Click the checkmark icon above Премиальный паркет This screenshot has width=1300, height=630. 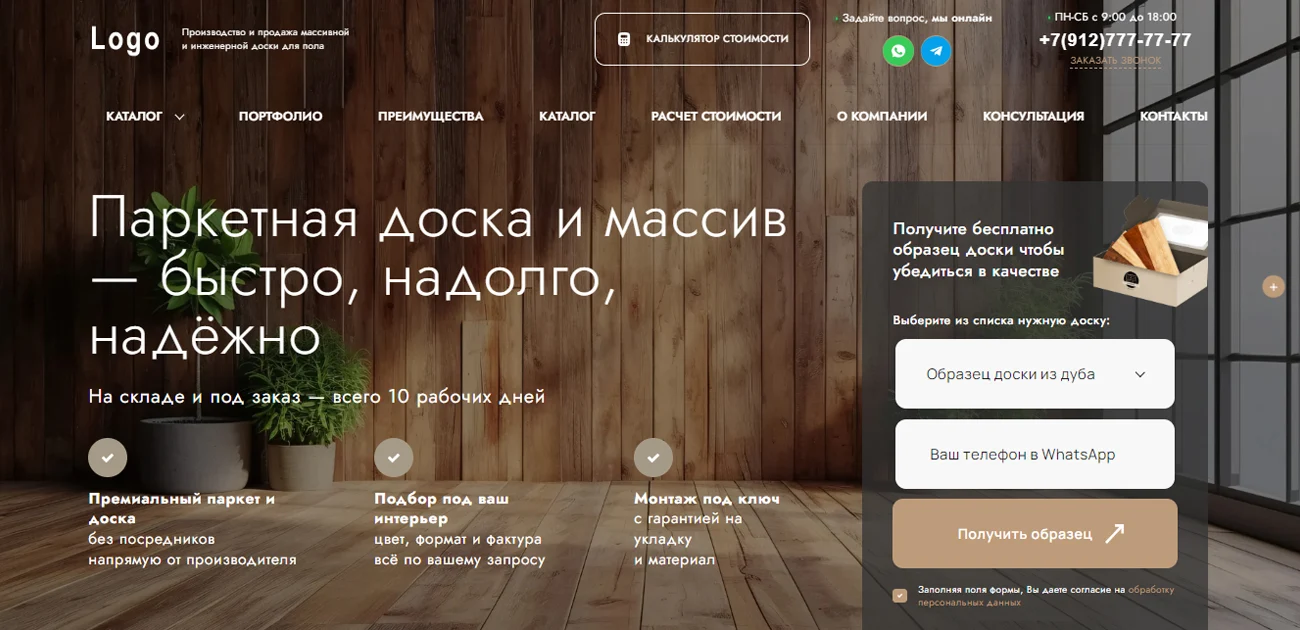pyautogui.click(x=108, y=457)
